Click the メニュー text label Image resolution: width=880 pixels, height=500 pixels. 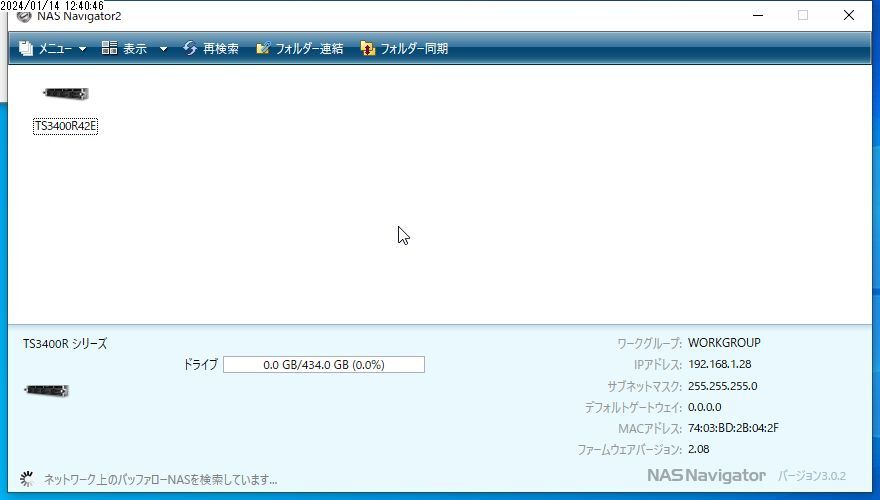(55, 49)
